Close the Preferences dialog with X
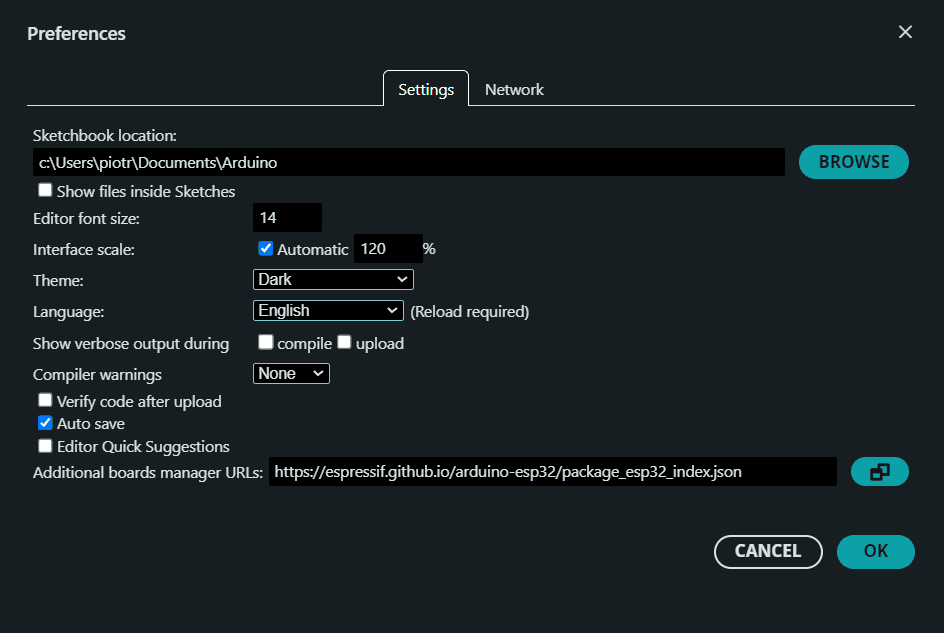The width and height of the screenshot is (944, 633). point(905,32)
